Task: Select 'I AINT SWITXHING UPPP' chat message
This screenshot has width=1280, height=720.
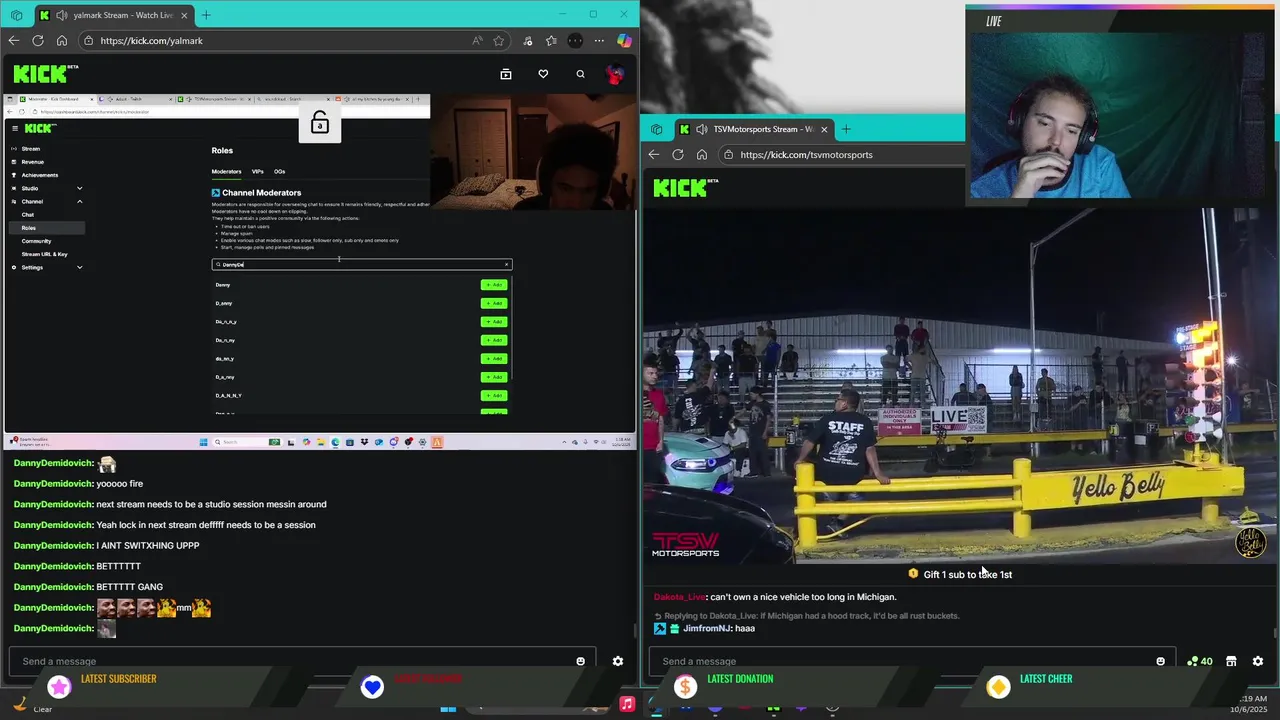Action: coord(147,546)
